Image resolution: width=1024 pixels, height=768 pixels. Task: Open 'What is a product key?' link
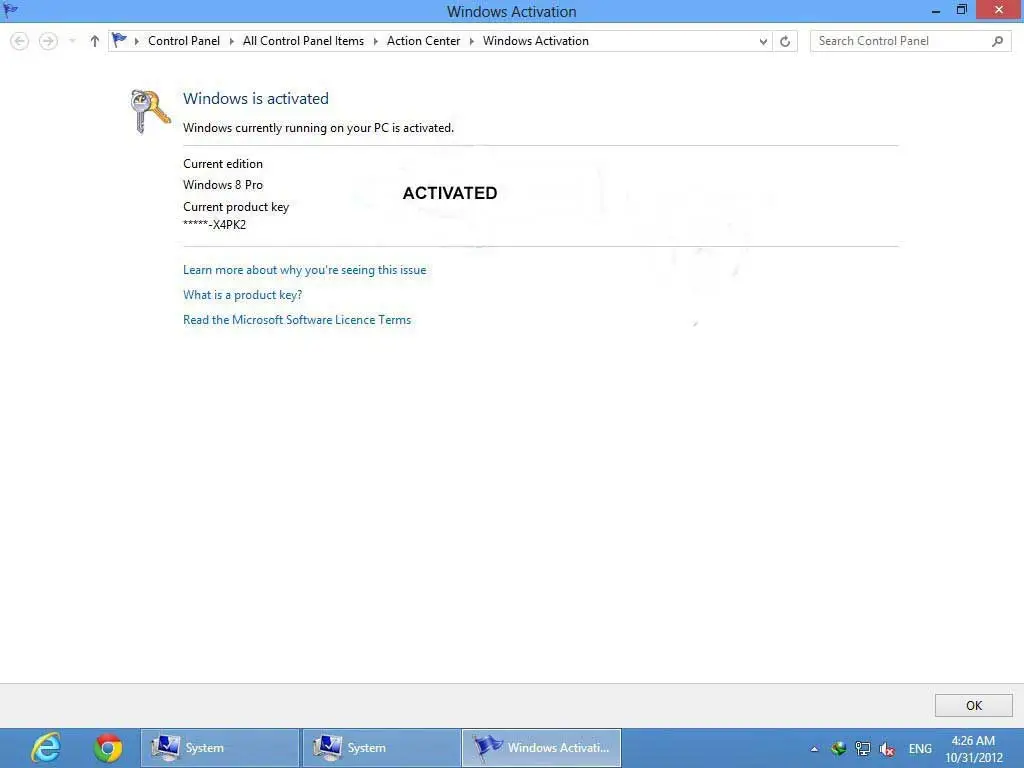(242, 295)
